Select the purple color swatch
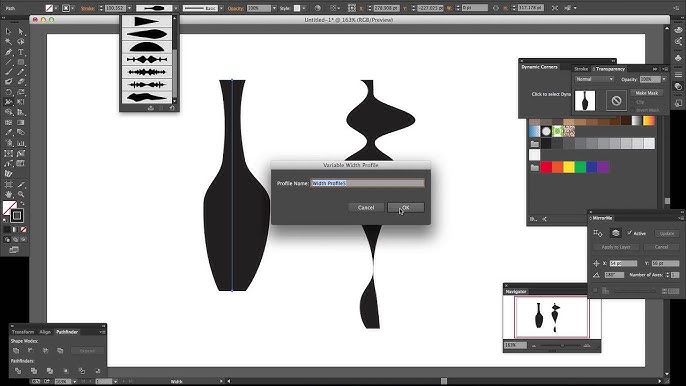This screenshot has width=686, height=386. 603,167
